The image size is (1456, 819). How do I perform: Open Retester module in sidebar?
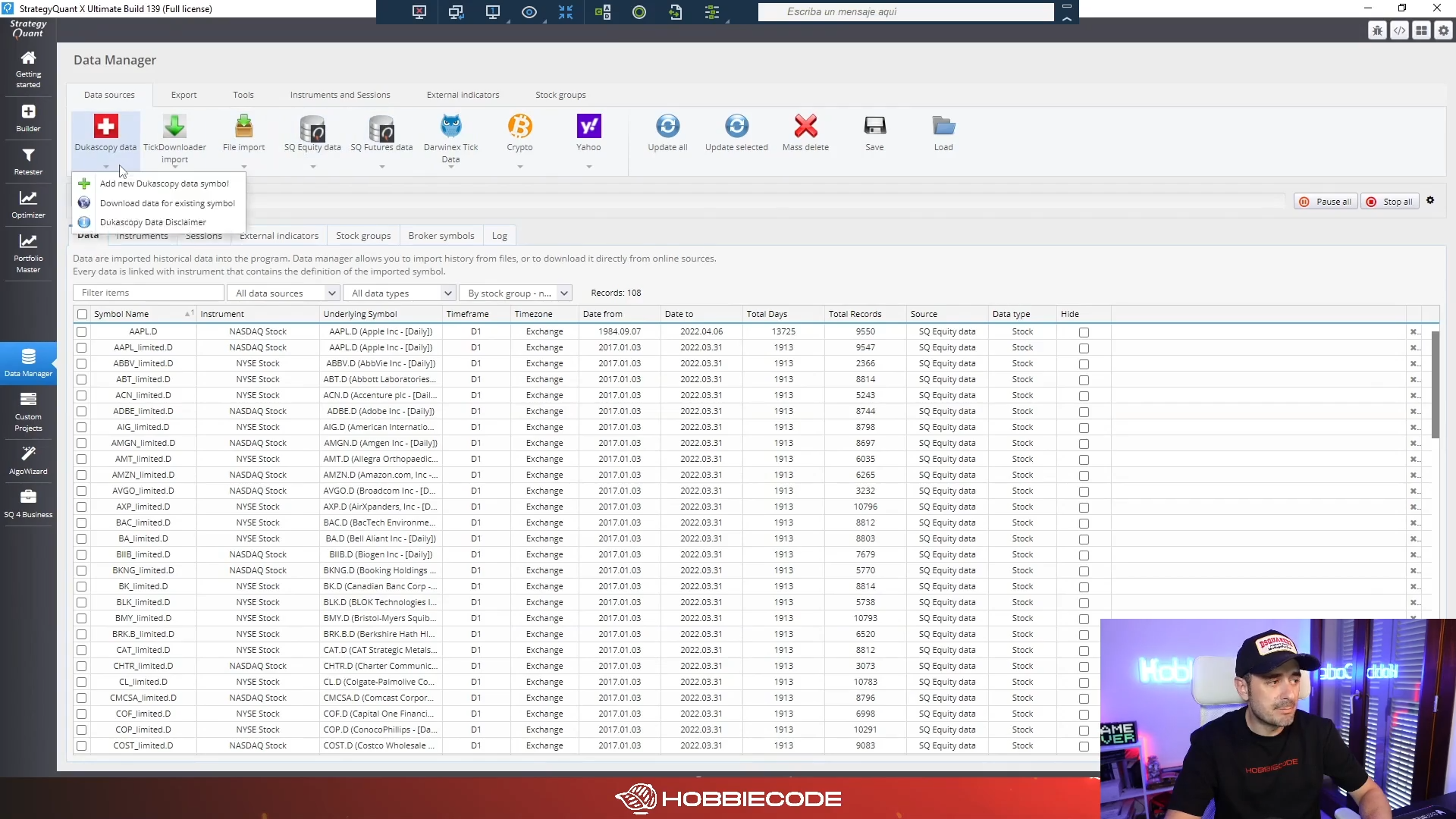click(28, 162)
